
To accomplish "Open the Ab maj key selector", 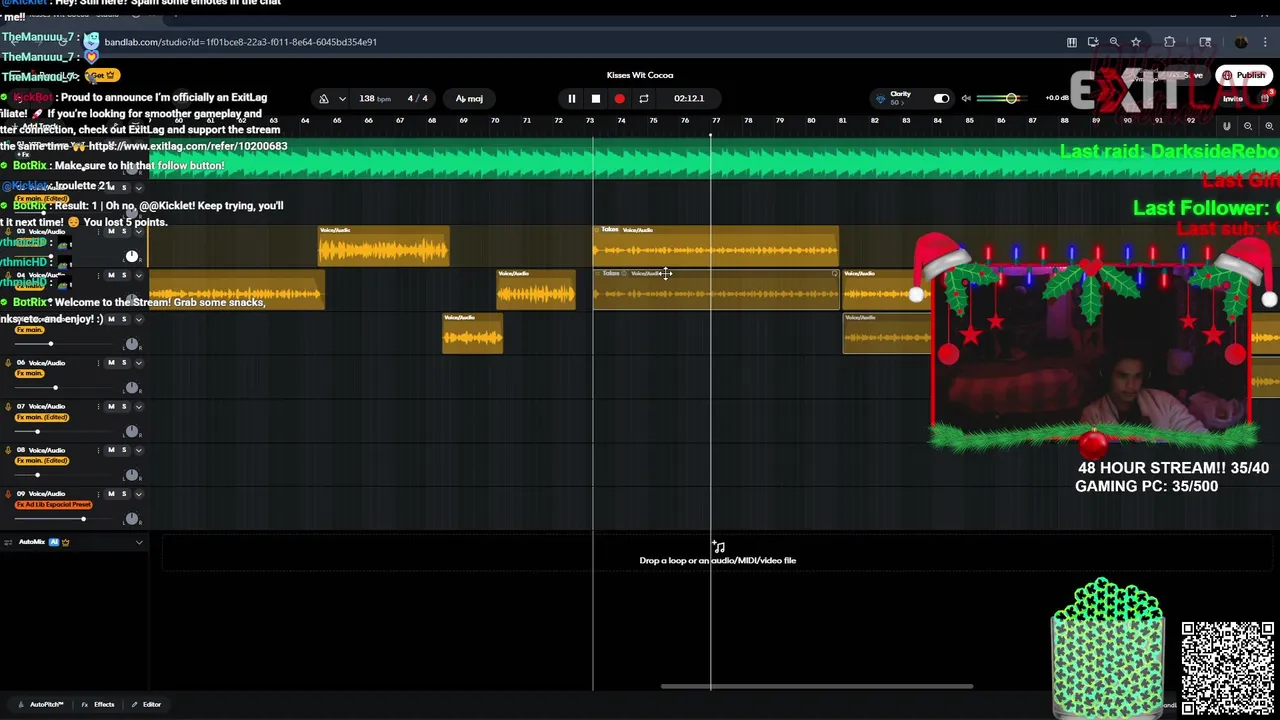I will pos(469,98).
